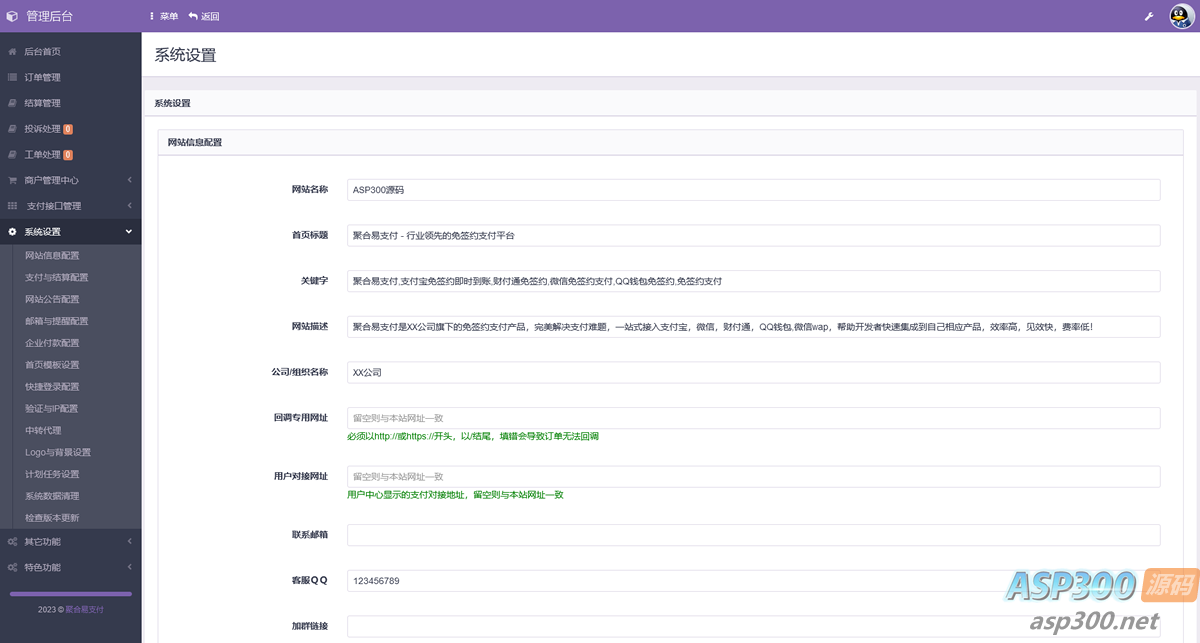This screenshot has height=643, width=1200.
Task: Focus the 回调专用网址 text field
Action: (x=753, y=418)
